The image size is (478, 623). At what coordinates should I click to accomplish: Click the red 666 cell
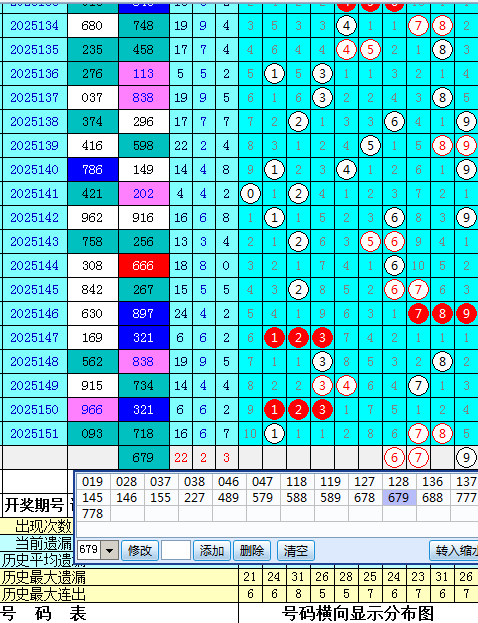pos(143,265)
